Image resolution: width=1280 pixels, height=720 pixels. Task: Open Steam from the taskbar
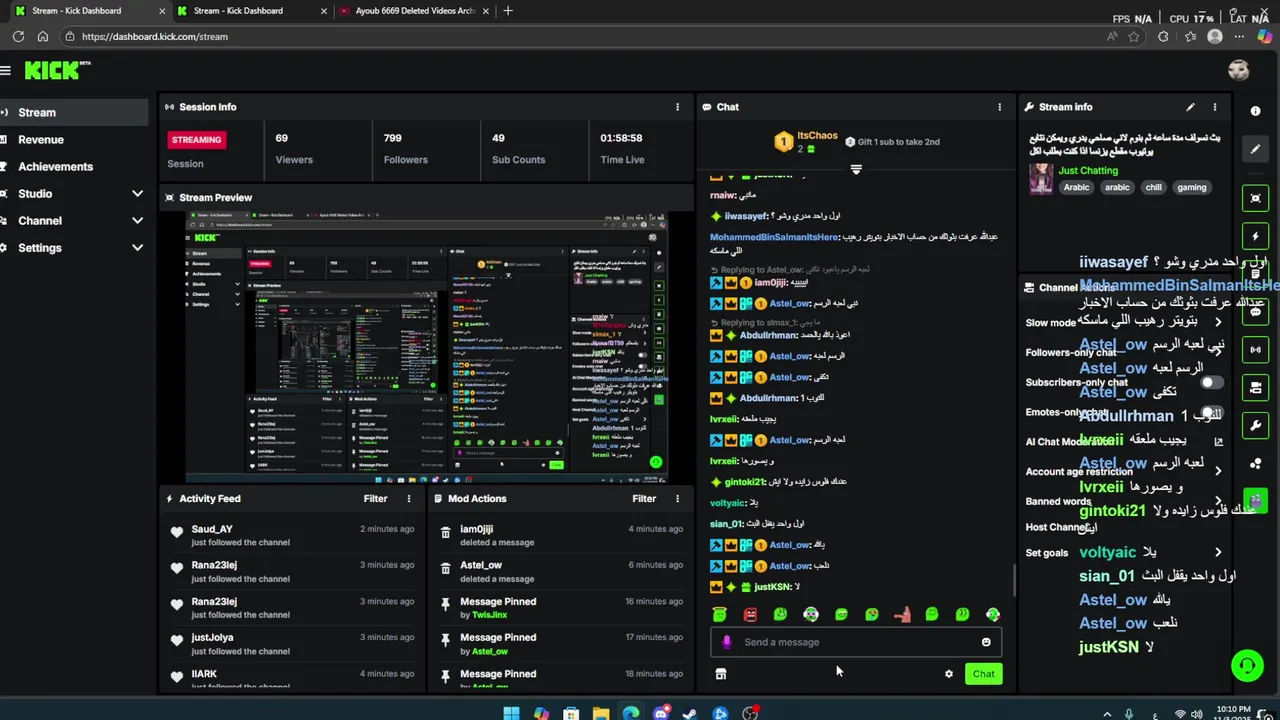pos(690,714)
